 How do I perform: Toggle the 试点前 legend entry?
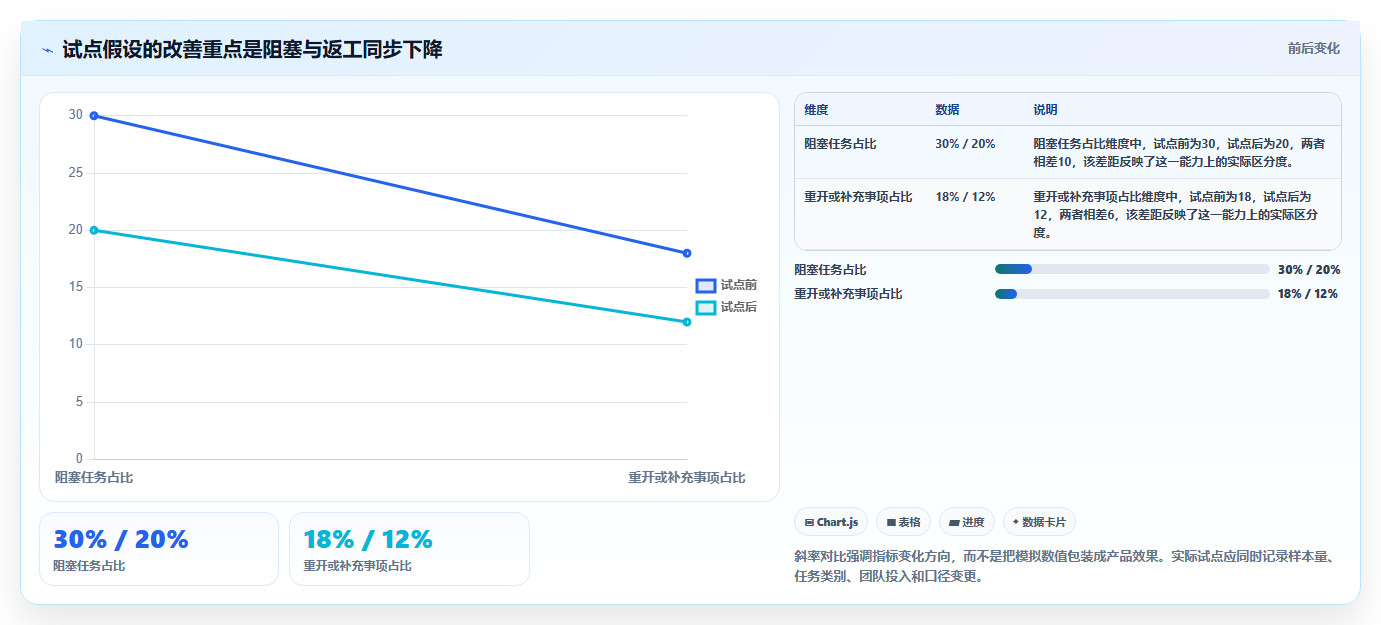tap(727, 285)
